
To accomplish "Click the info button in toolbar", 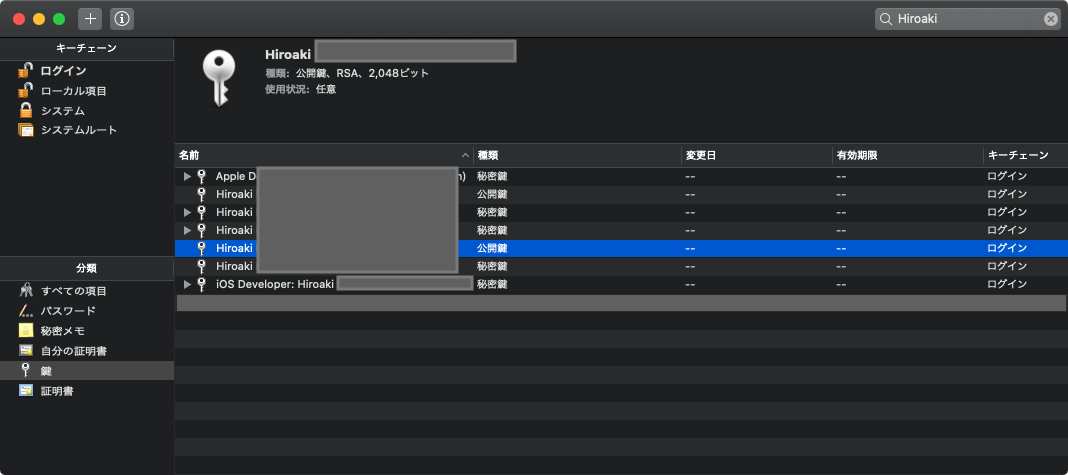I will tap(121, 19).
